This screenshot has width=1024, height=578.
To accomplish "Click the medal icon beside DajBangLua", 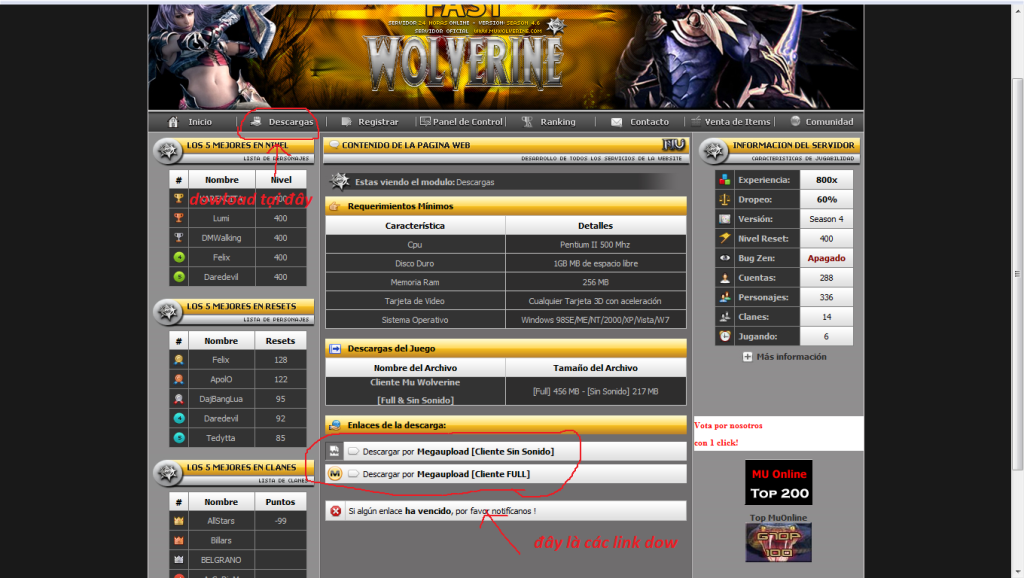I will [178, 399].
